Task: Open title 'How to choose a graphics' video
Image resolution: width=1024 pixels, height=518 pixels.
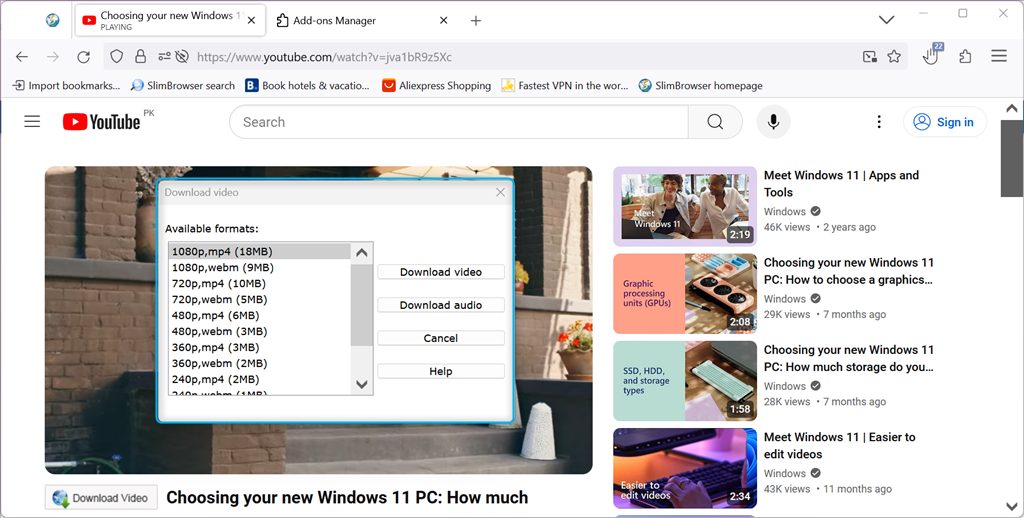Action: [x=848, y=271]
